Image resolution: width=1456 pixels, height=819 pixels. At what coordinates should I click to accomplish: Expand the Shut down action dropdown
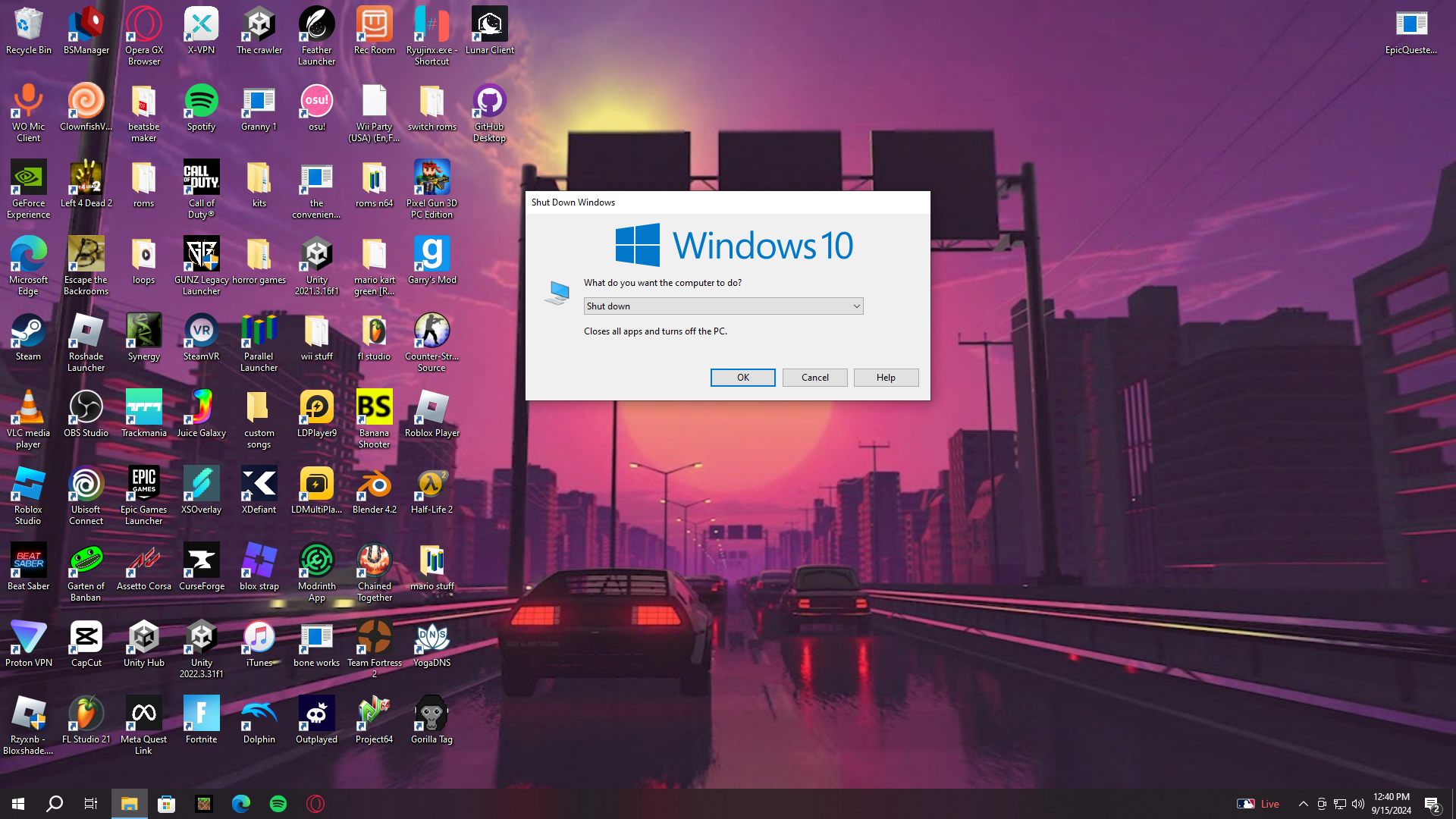point(856,306)
